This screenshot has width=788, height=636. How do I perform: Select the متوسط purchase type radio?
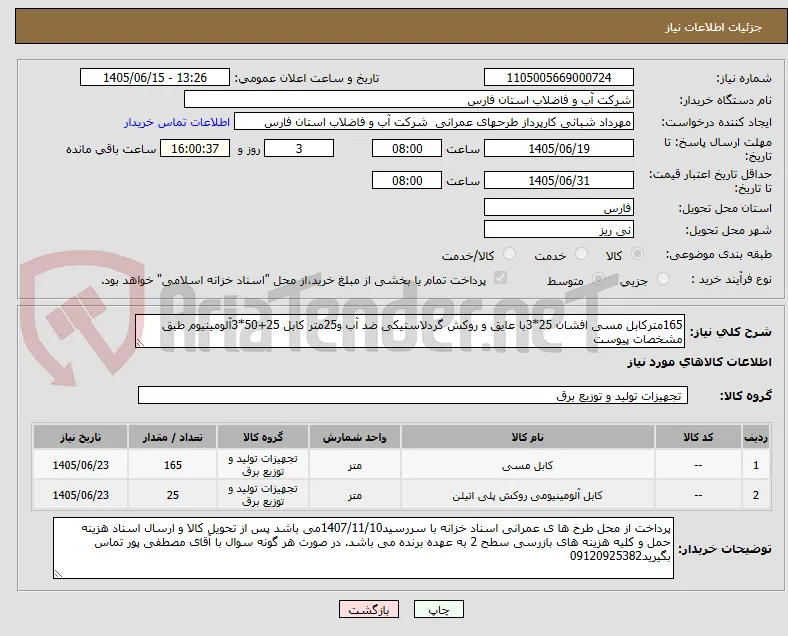pyautogui.click(x=598, y=279)
